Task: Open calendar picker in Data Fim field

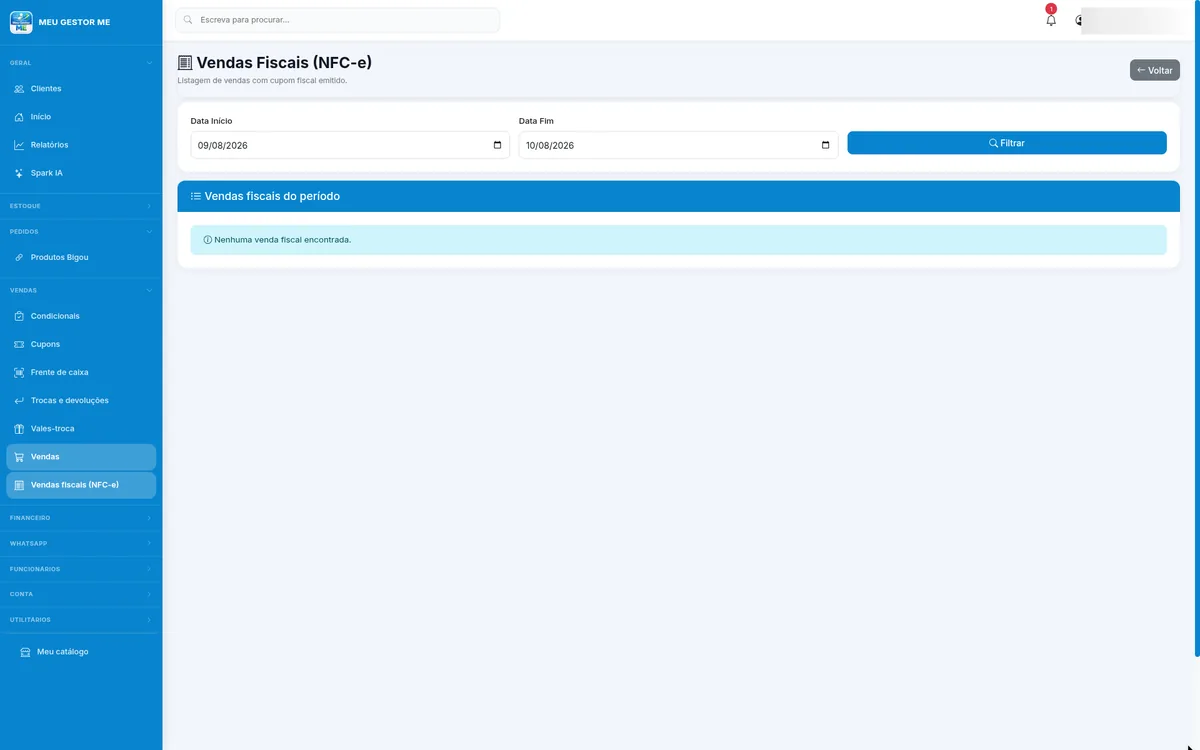Action: 825,145
